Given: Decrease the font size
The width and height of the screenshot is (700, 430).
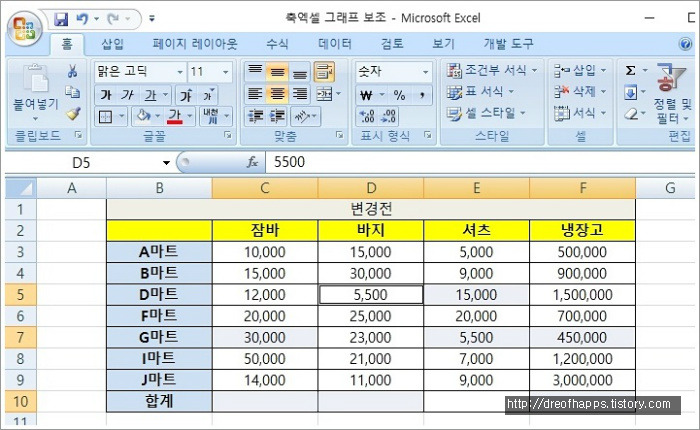Looking at the screenshot, I should click(x=208, y=95).
